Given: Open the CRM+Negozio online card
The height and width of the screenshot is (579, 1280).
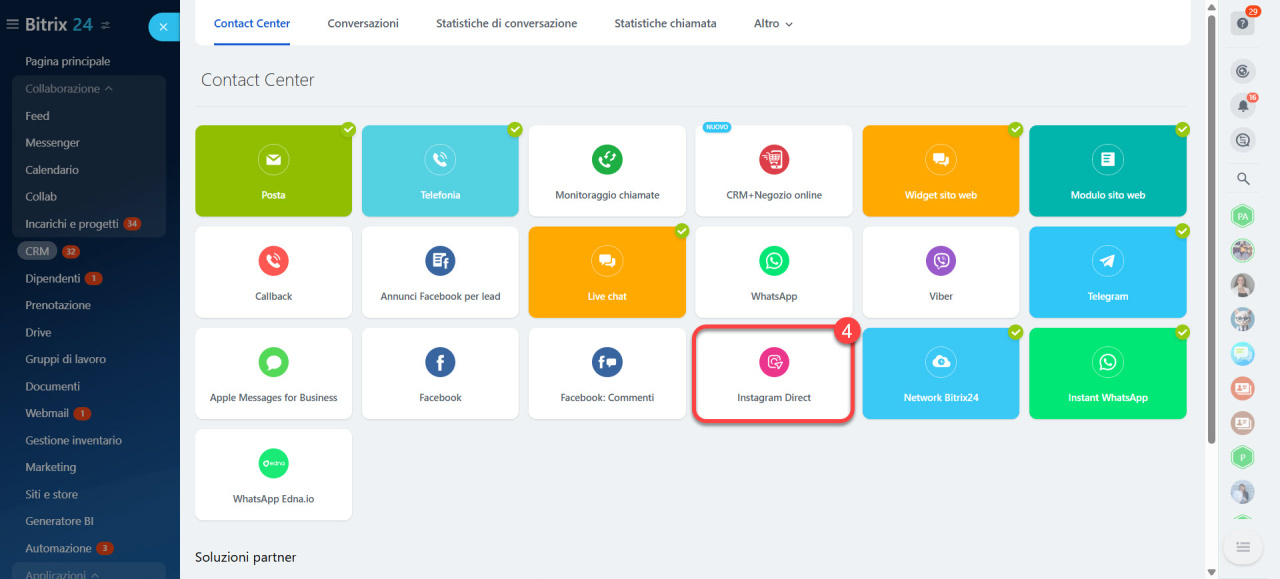Looking at the screenshot, I should click(x=774, y=170).
